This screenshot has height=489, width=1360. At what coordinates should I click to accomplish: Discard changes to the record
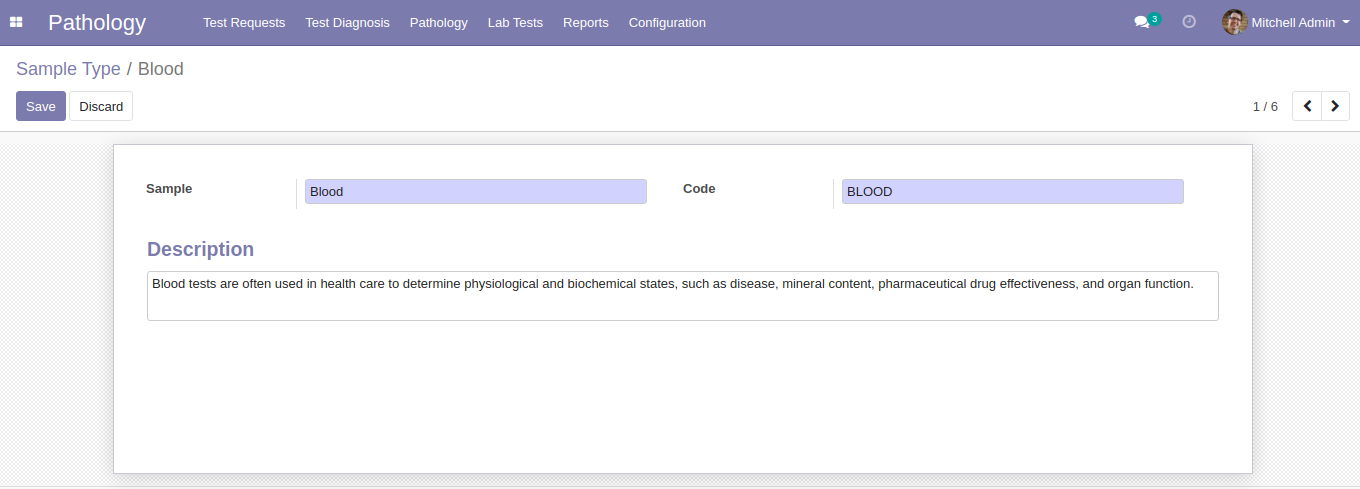tap(101, 106)
